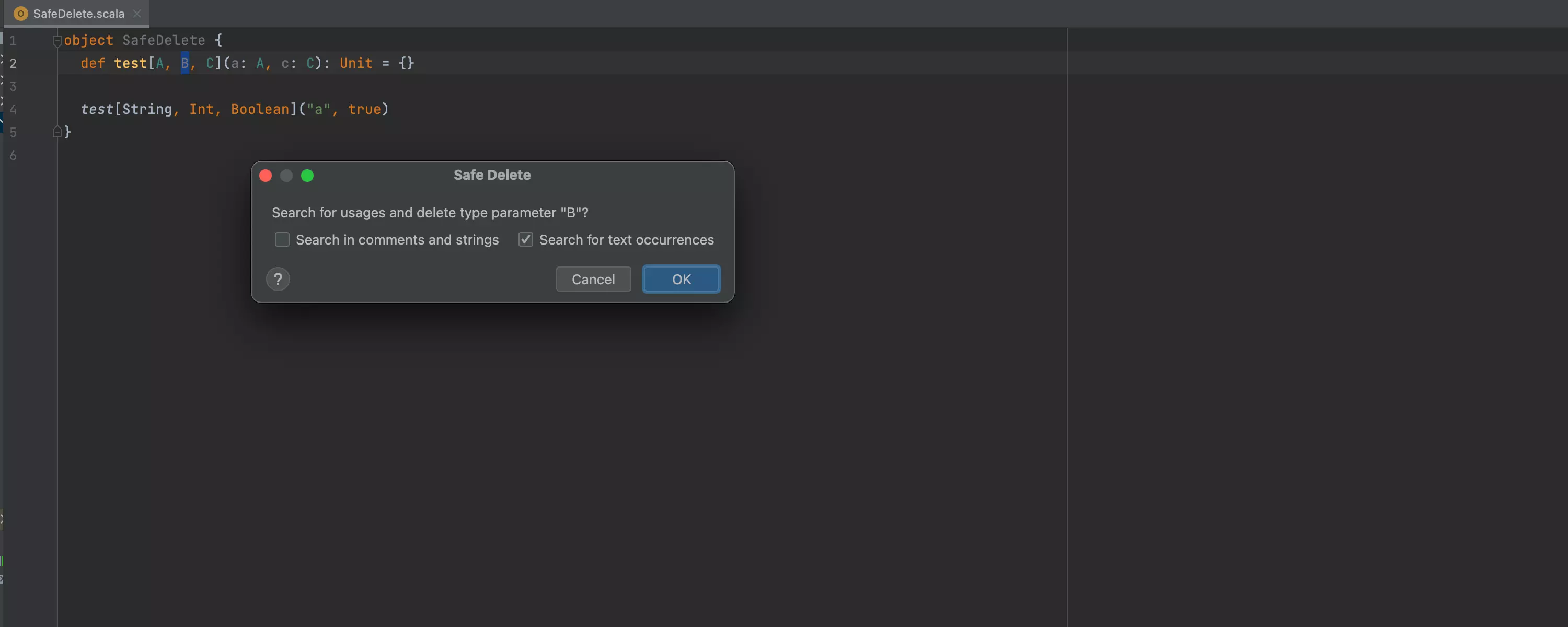Click the collapse arrow on line 5 block

[x=55, y=132]
